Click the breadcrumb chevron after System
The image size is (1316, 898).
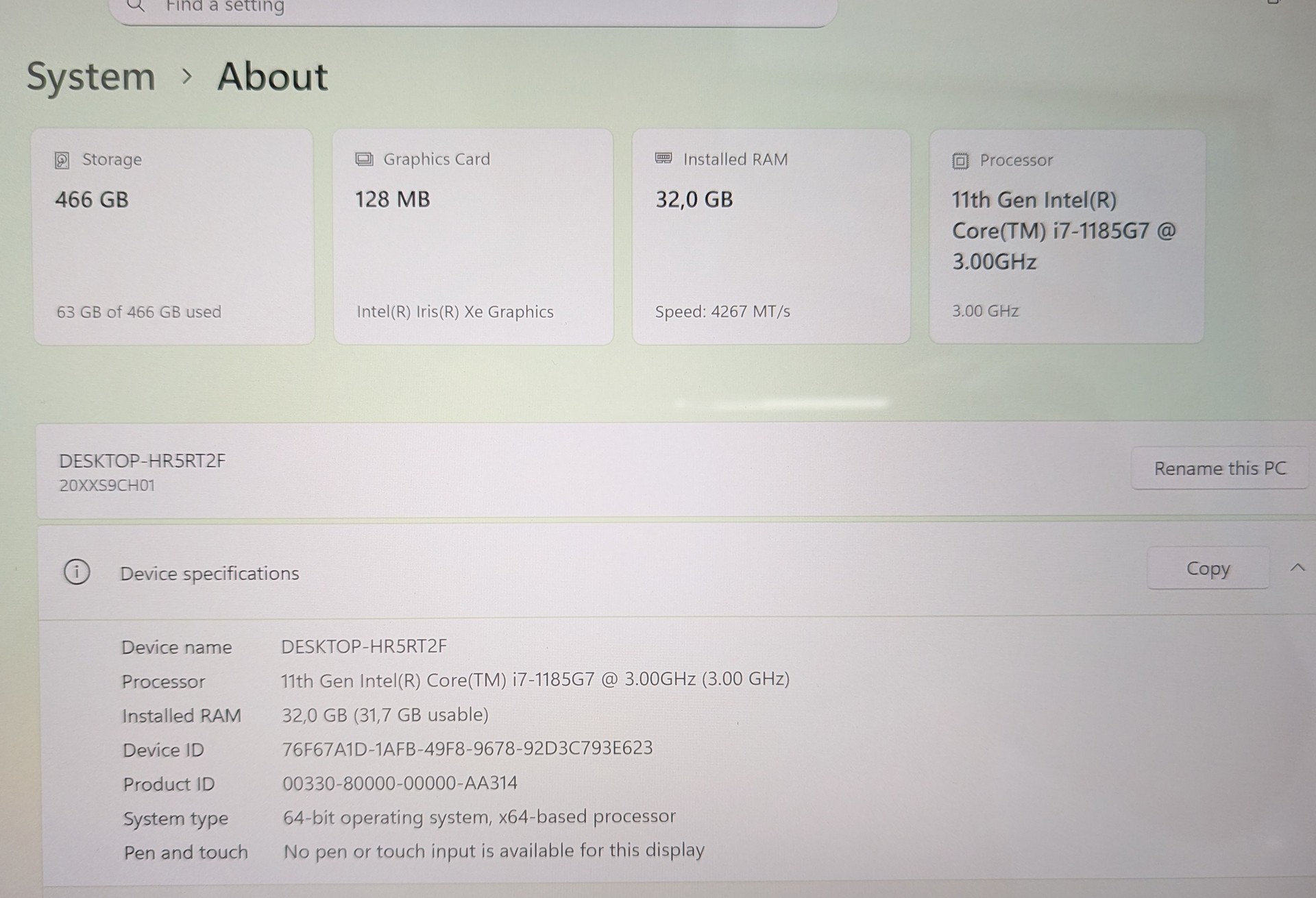[186, 77]
